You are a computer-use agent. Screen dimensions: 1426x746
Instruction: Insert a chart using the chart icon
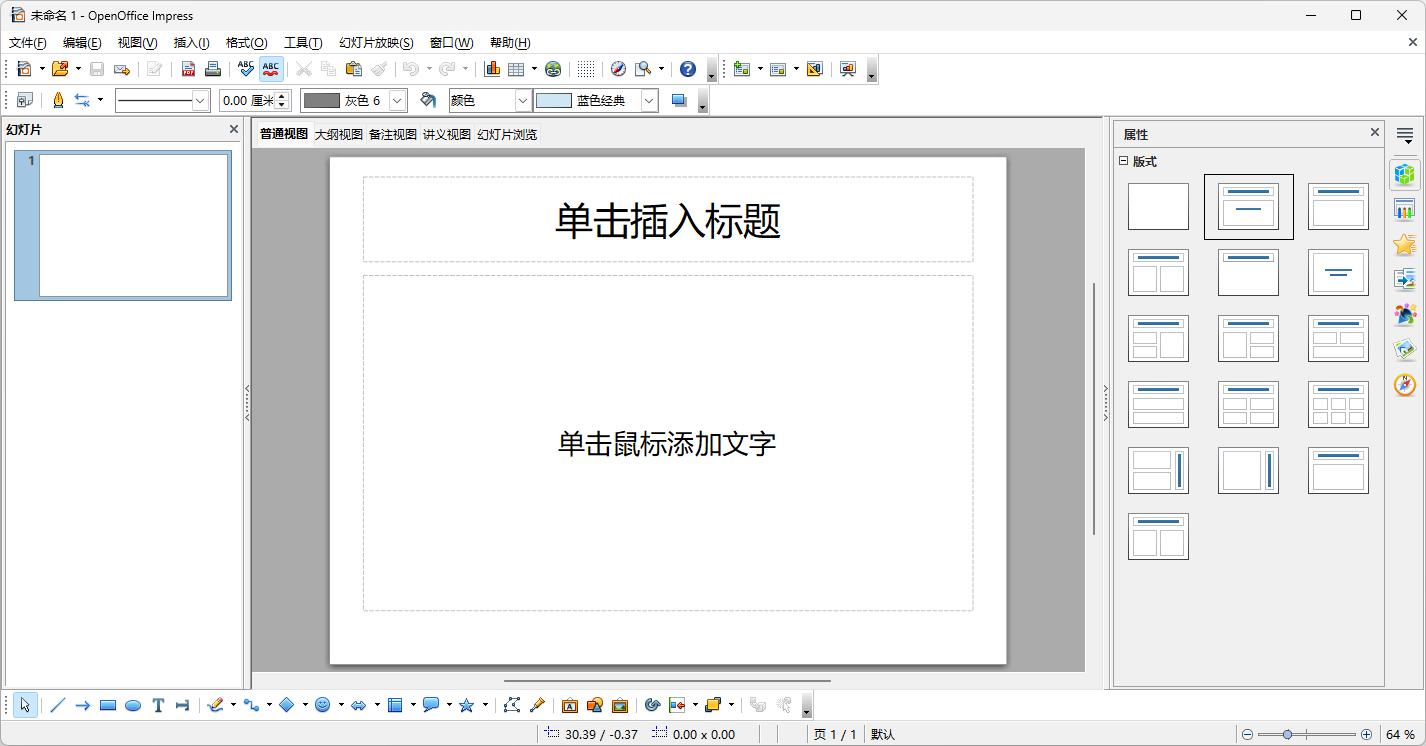click(x=492, y=69)
